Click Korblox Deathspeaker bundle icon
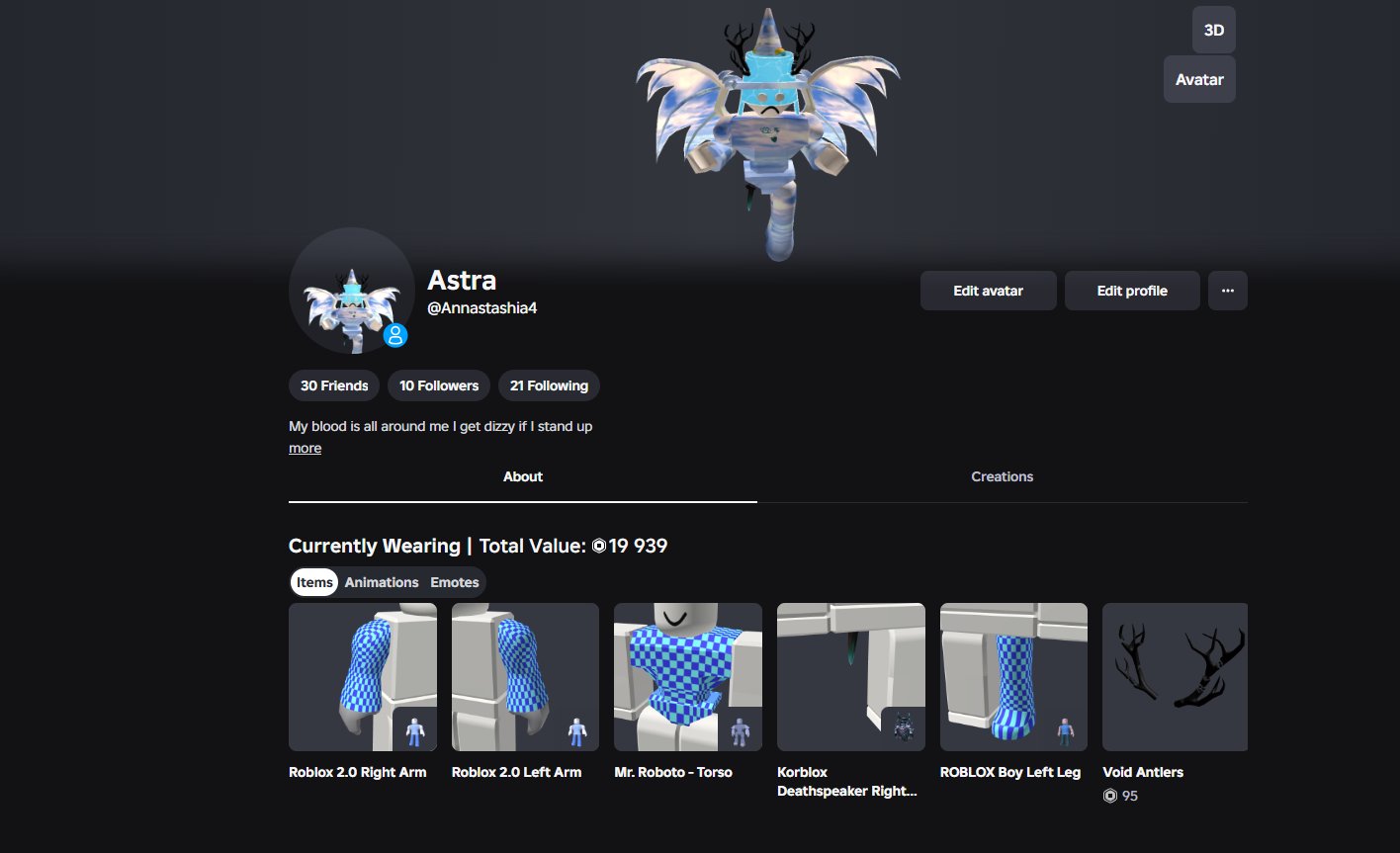The image size is (1400, 853). [x=903, y=729]
